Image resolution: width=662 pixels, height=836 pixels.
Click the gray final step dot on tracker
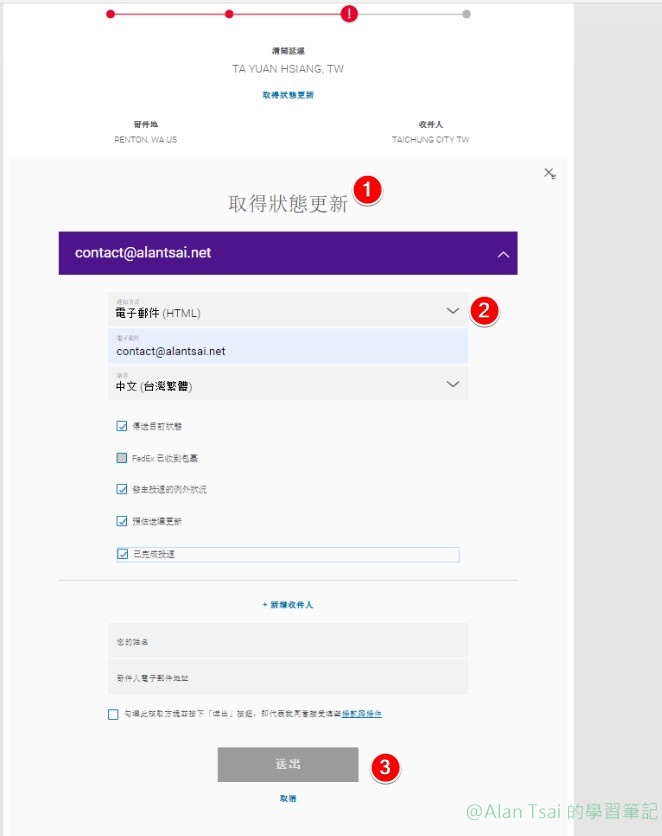pos(466,14)
